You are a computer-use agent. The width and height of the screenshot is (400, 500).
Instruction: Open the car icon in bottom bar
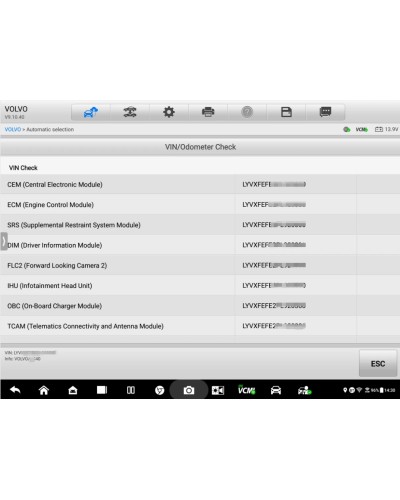tap(276, 390)
